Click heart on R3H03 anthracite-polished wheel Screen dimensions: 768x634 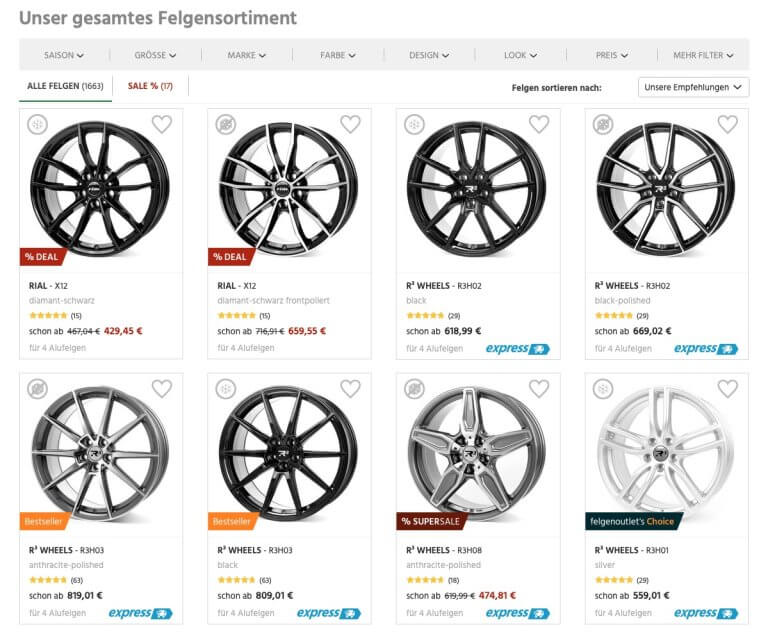[x=162, y=388]
